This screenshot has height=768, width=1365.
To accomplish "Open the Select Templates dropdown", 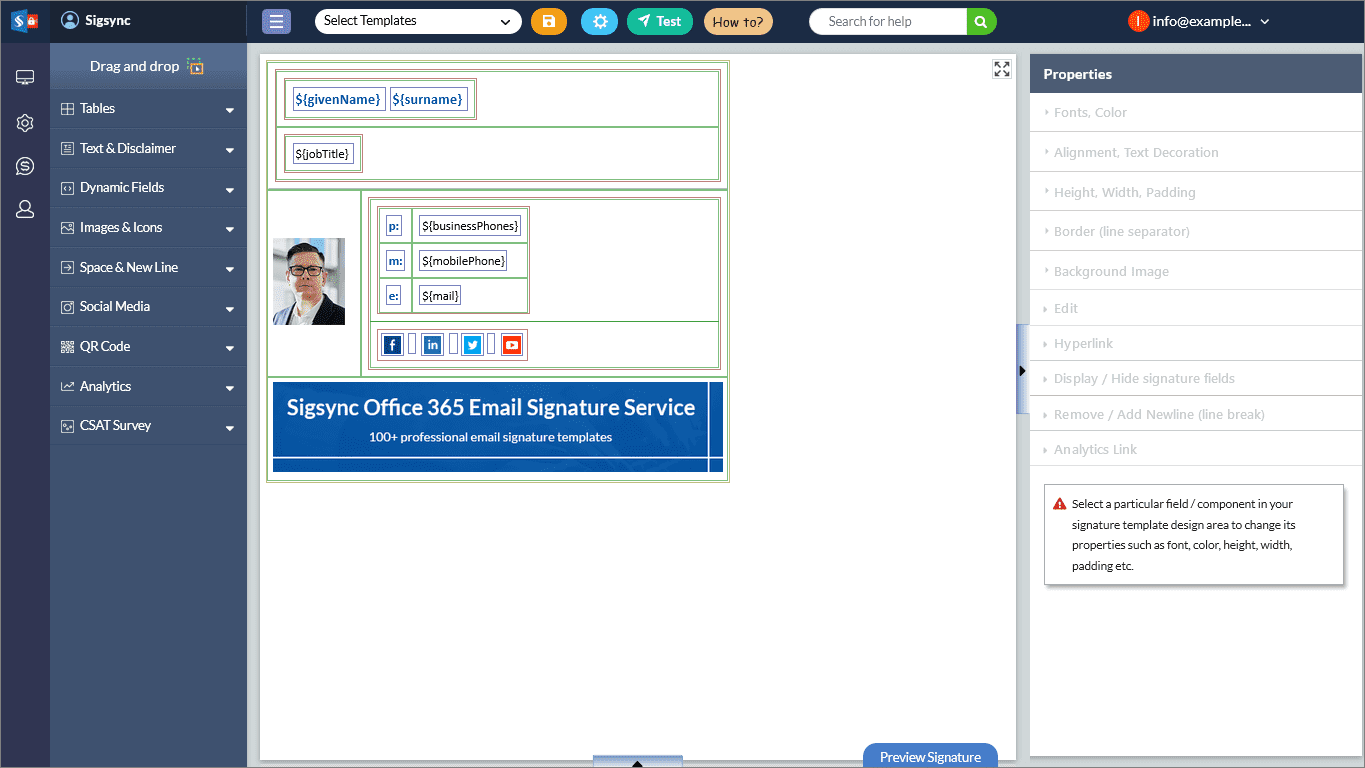I will tap(417, 21).
